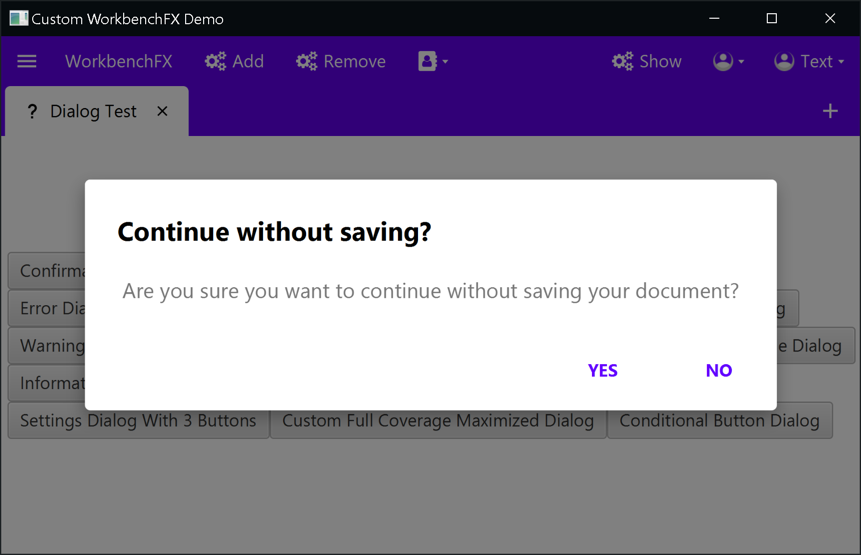Click the gears icon beside Show
The height and width of the screenshot is (555, 861).
(622, 62)
